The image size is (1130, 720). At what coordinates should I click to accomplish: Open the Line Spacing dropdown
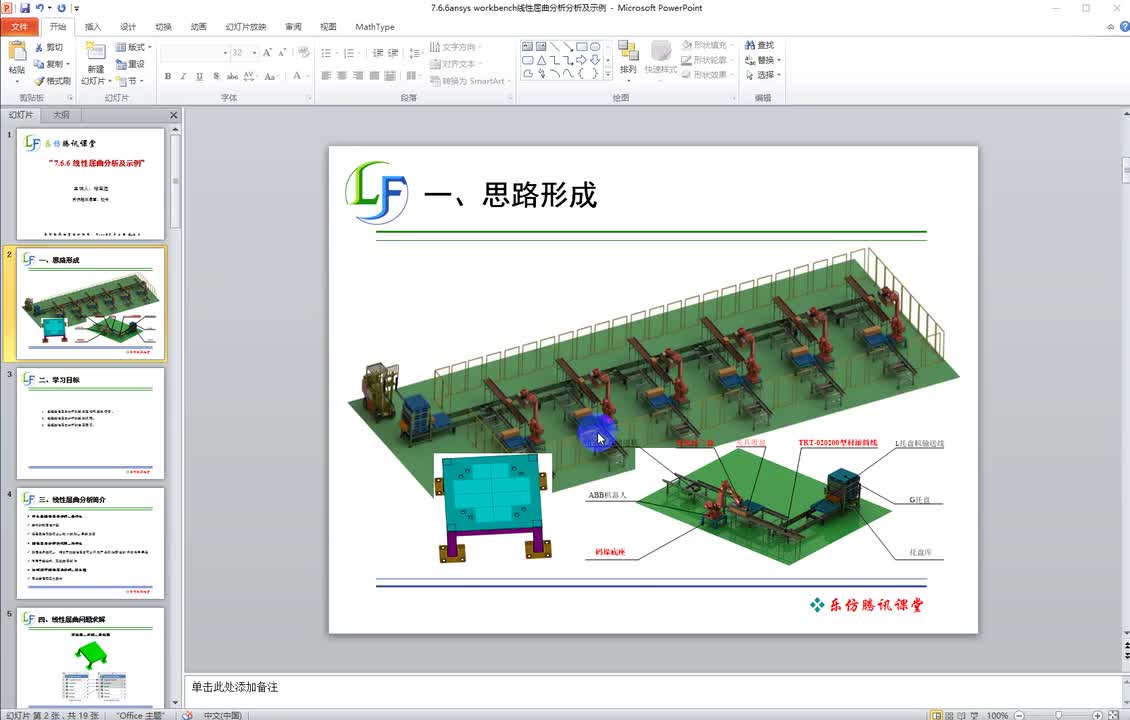[415, 53]
